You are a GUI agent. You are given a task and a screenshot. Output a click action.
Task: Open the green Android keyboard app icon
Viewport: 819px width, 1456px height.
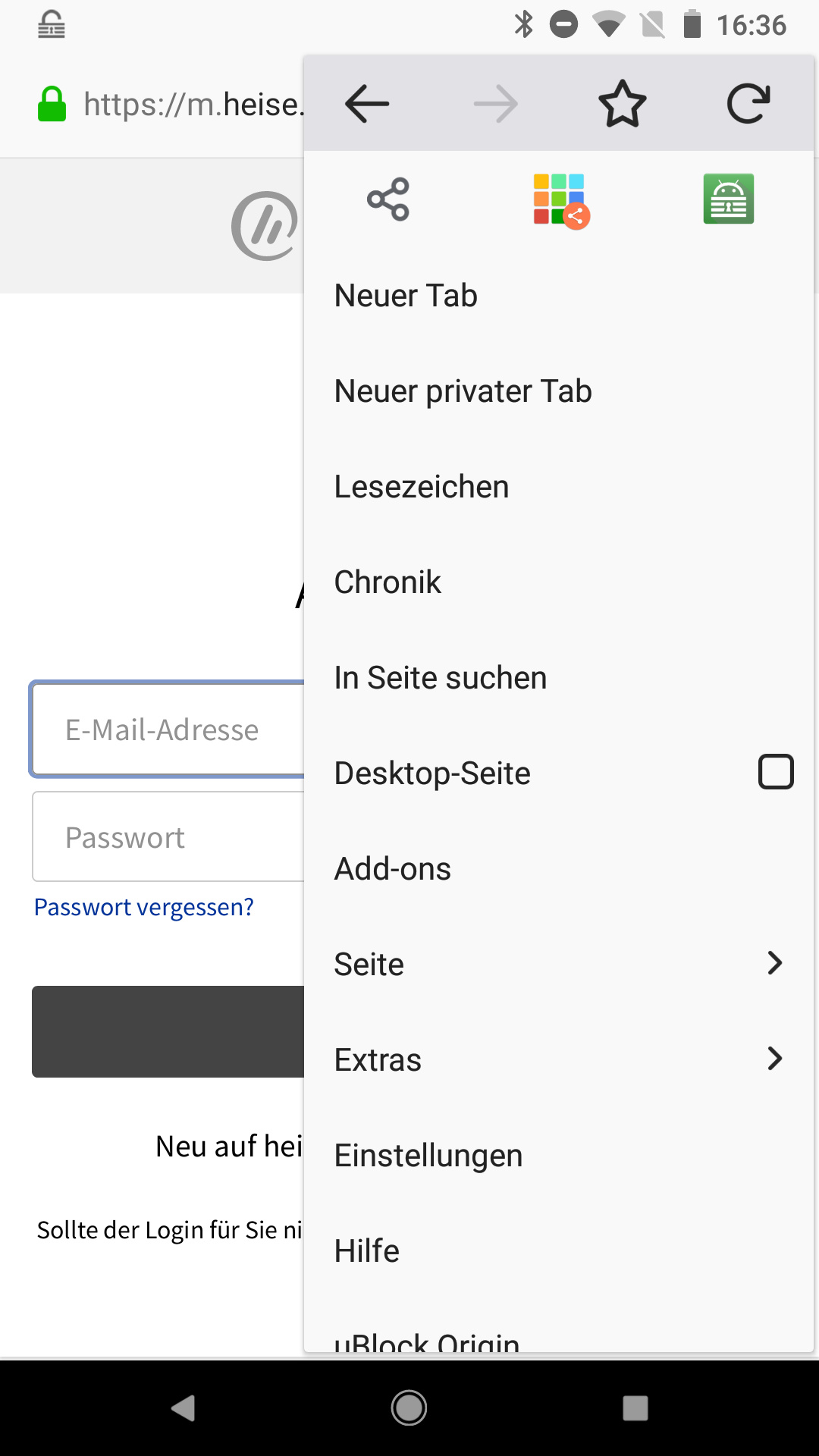(728, 199)
